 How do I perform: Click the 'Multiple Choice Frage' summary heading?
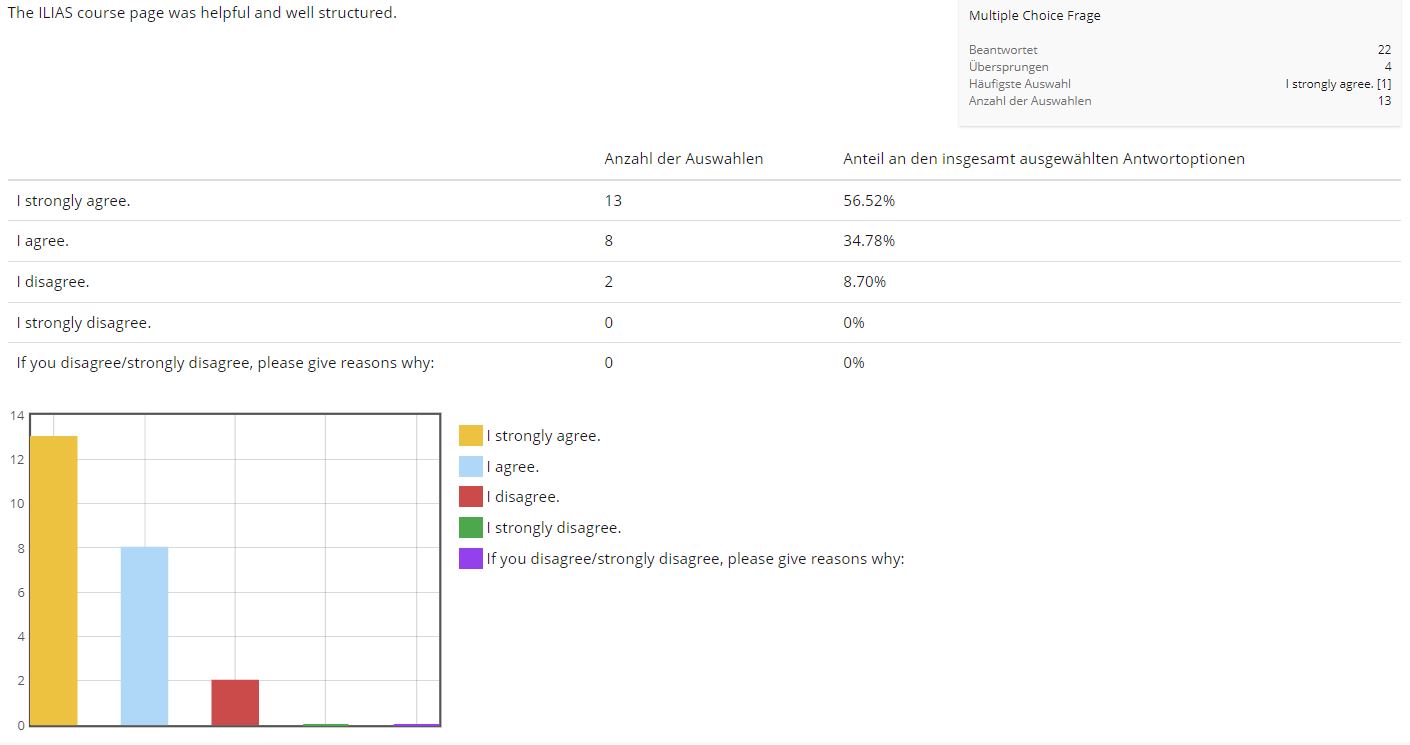[1034, 16]
